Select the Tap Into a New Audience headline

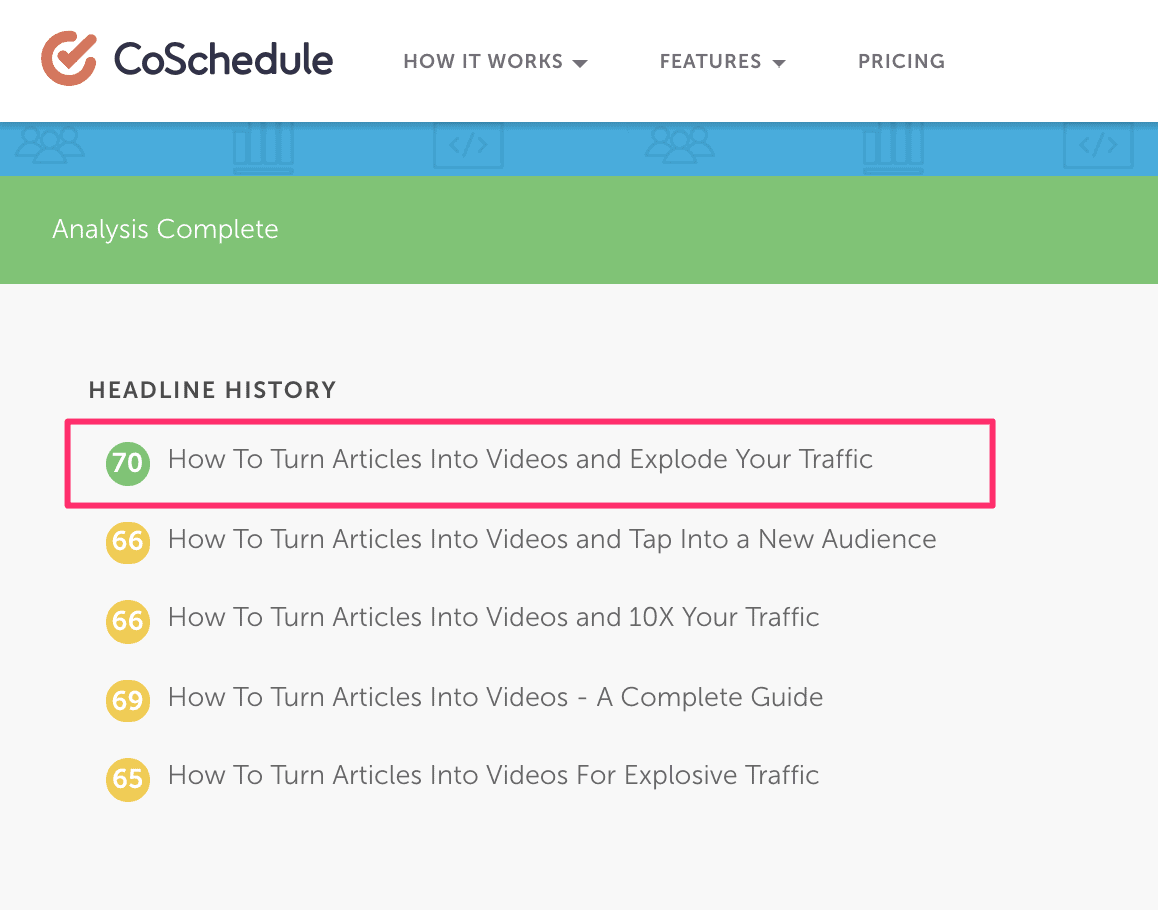point(552,540)
